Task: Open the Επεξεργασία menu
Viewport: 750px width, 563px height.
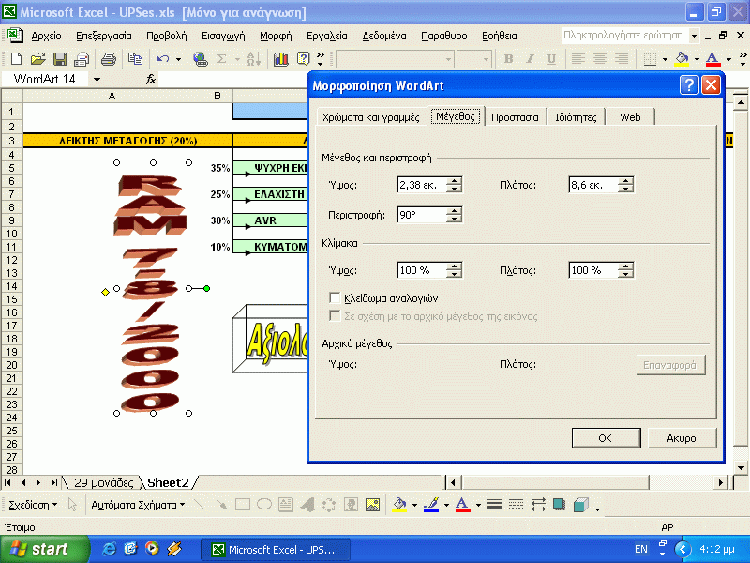Action: pos(104,35)
